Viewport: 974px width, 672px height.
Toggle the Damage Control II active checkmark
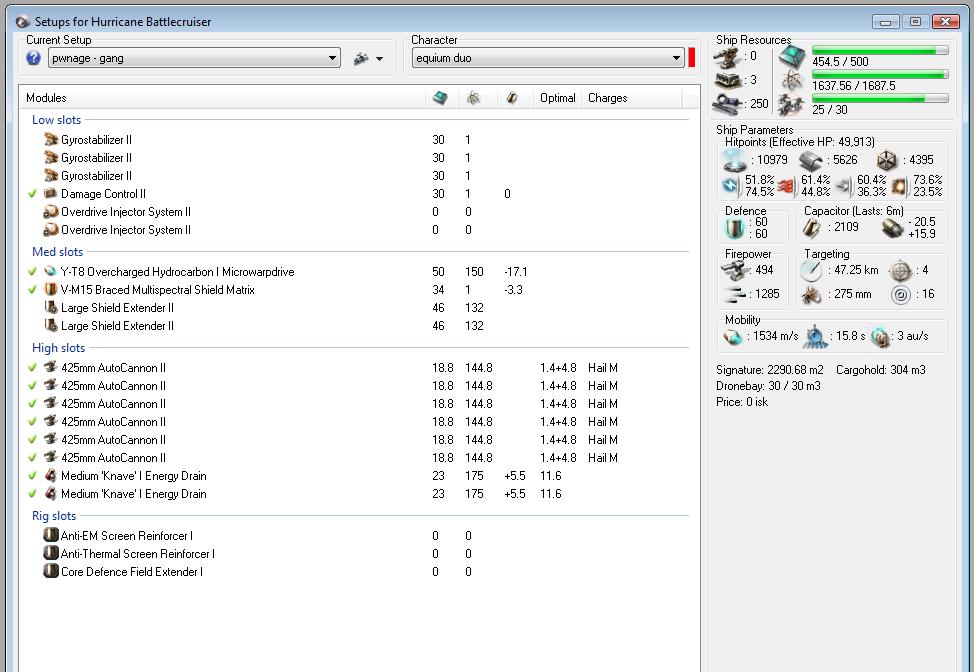[x=33, y=194]
